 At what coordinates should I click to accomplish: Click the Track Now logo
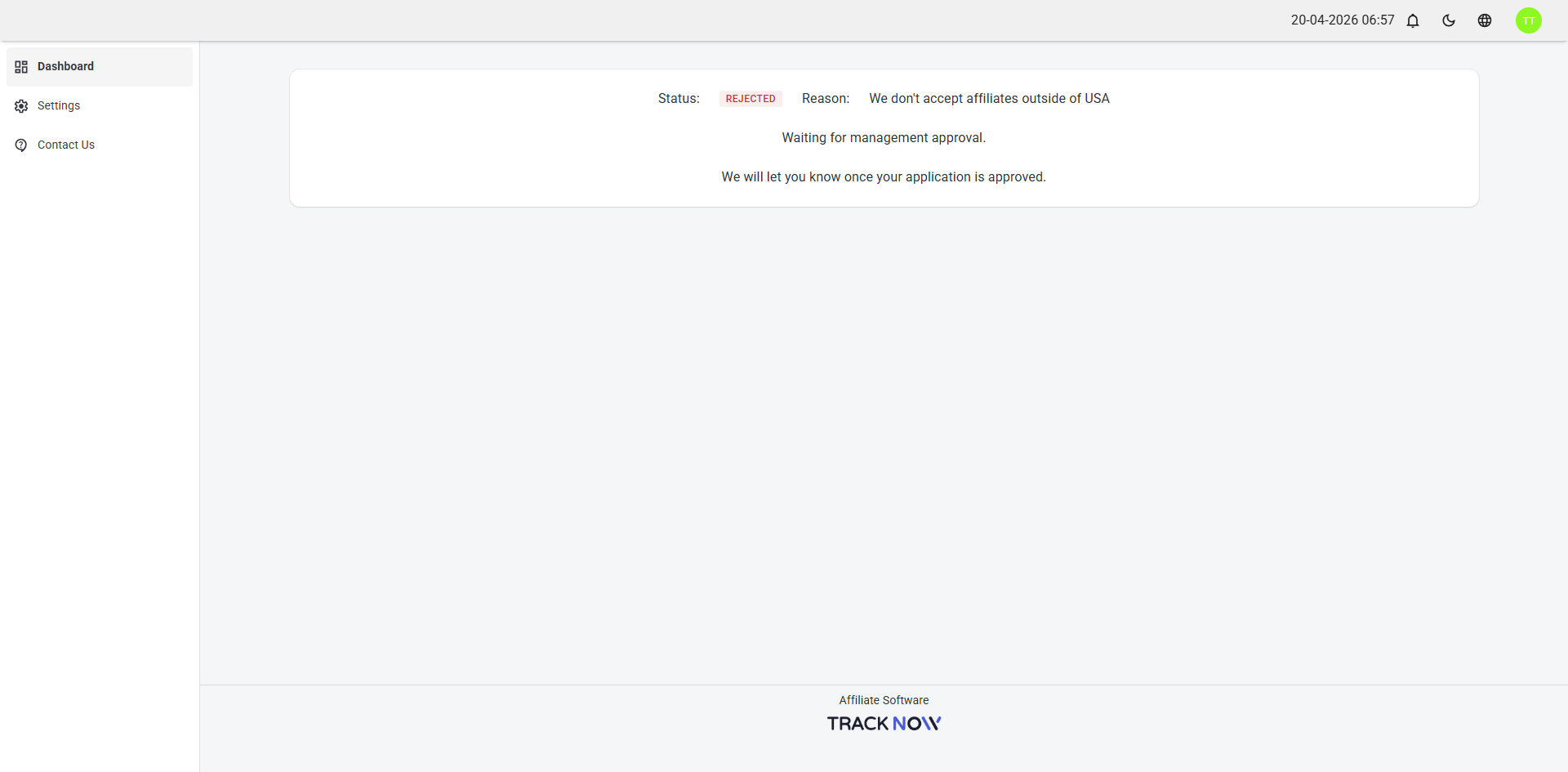pos(884,724)
